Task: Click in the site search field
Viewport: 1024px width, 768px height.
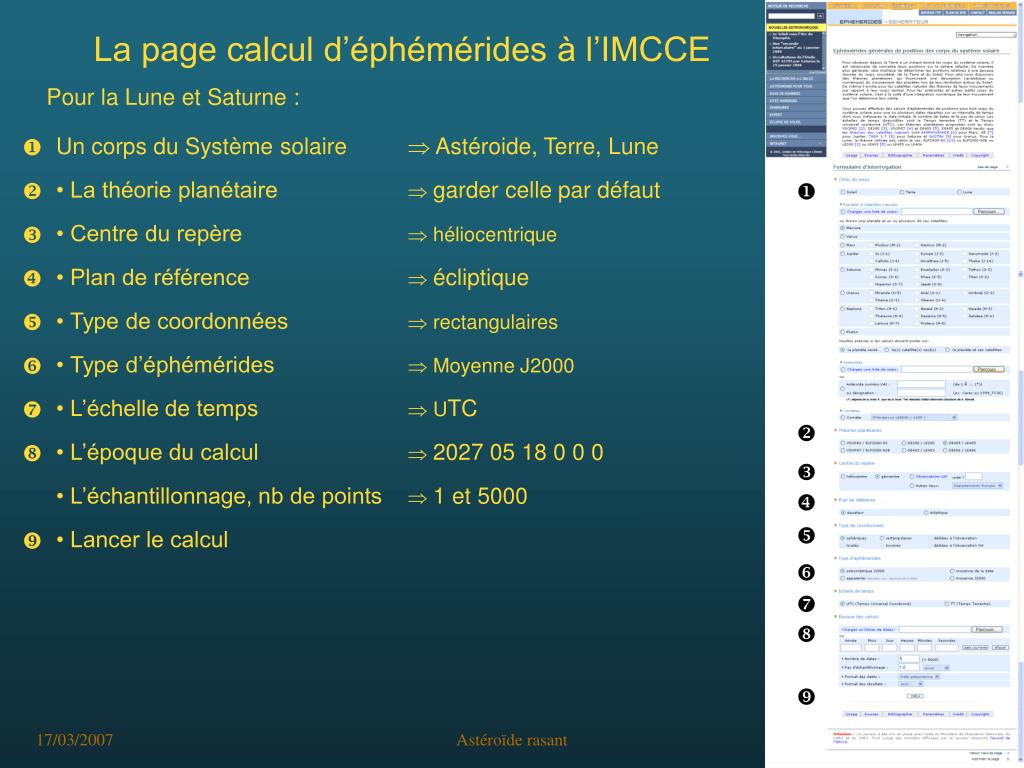Action: [792, 16]
